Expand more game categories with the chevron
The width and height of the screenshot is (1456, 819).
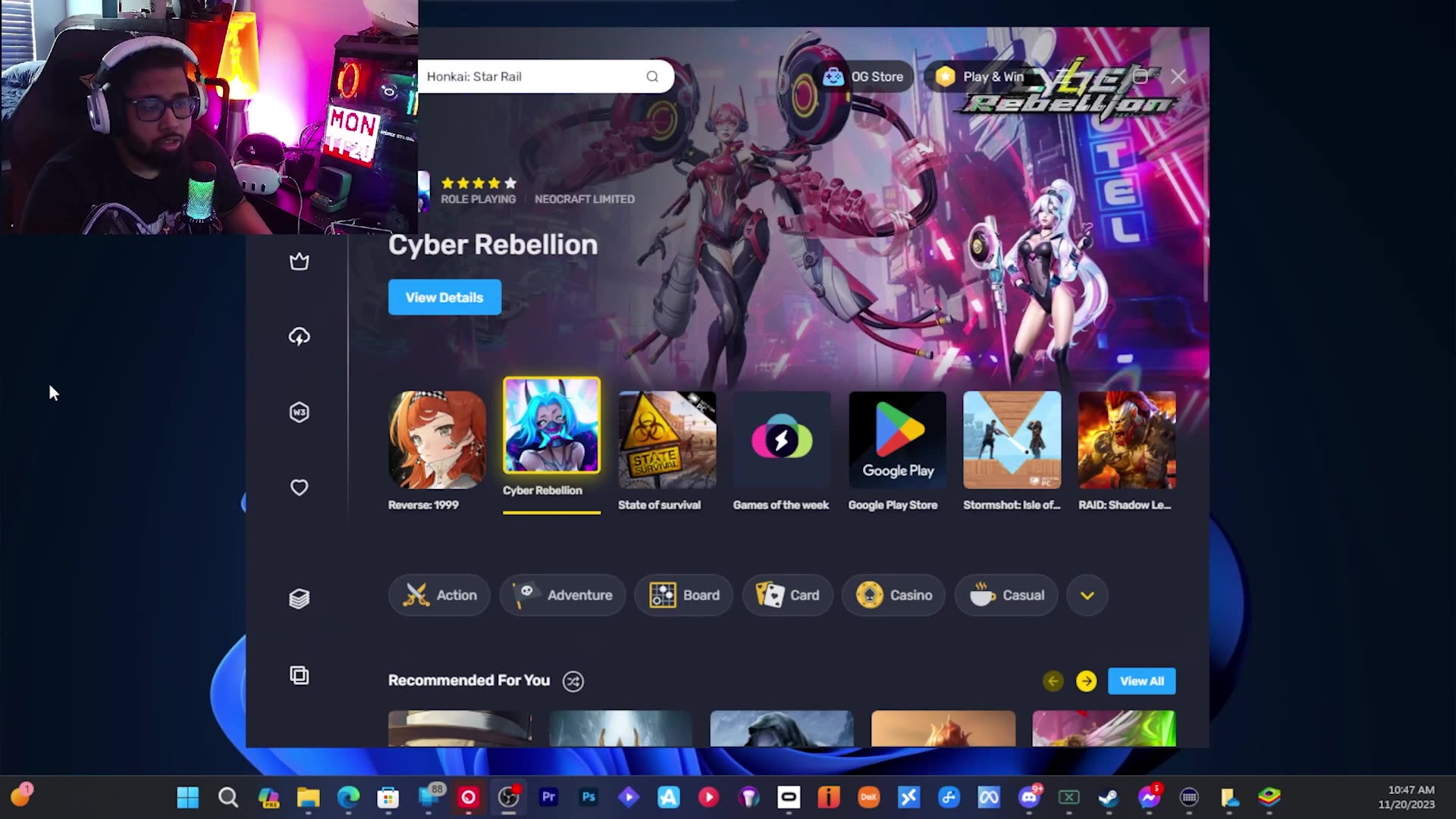click(1087, 595)
